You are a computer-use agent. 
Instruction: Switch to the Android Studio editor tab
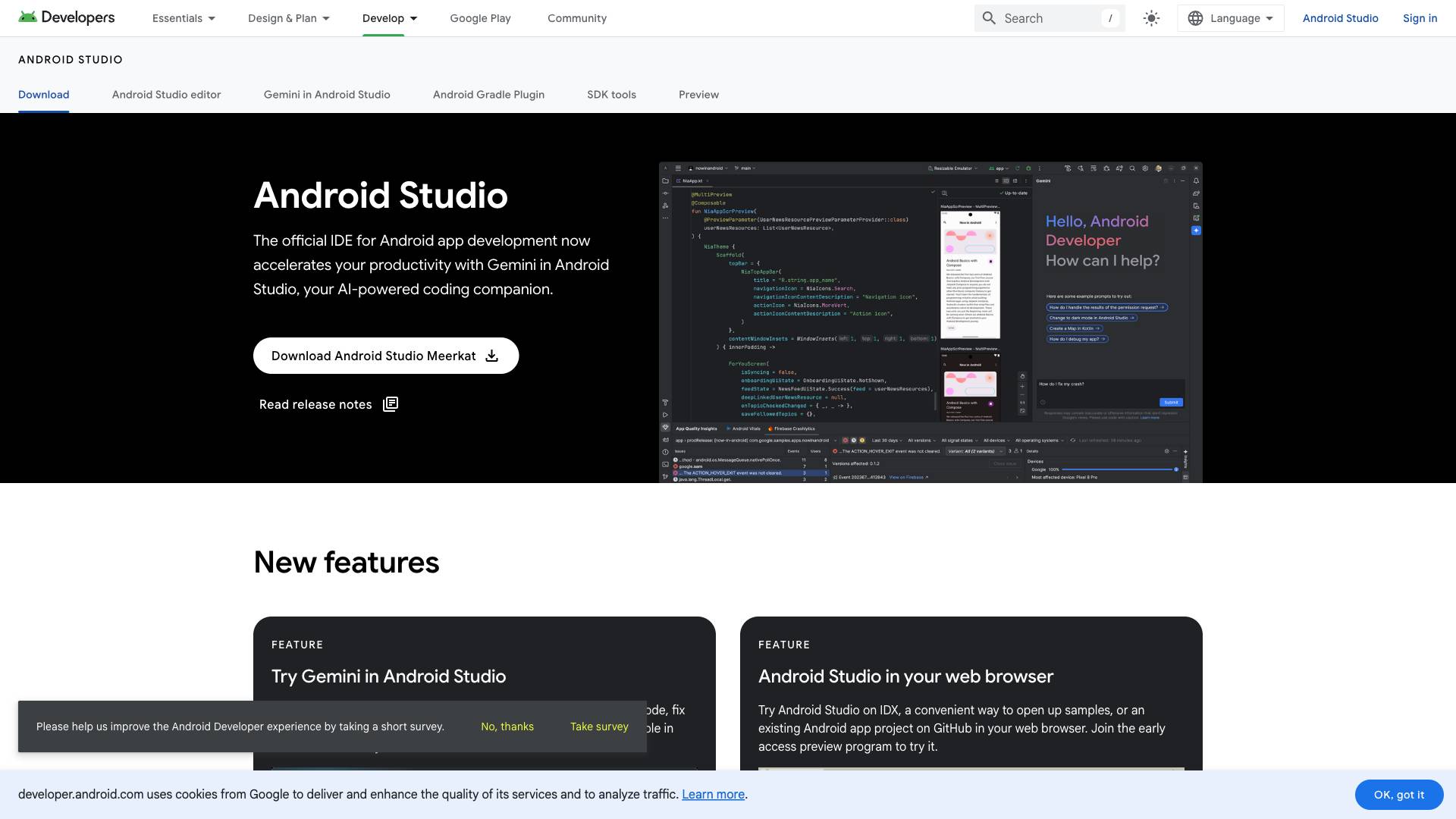166,95
